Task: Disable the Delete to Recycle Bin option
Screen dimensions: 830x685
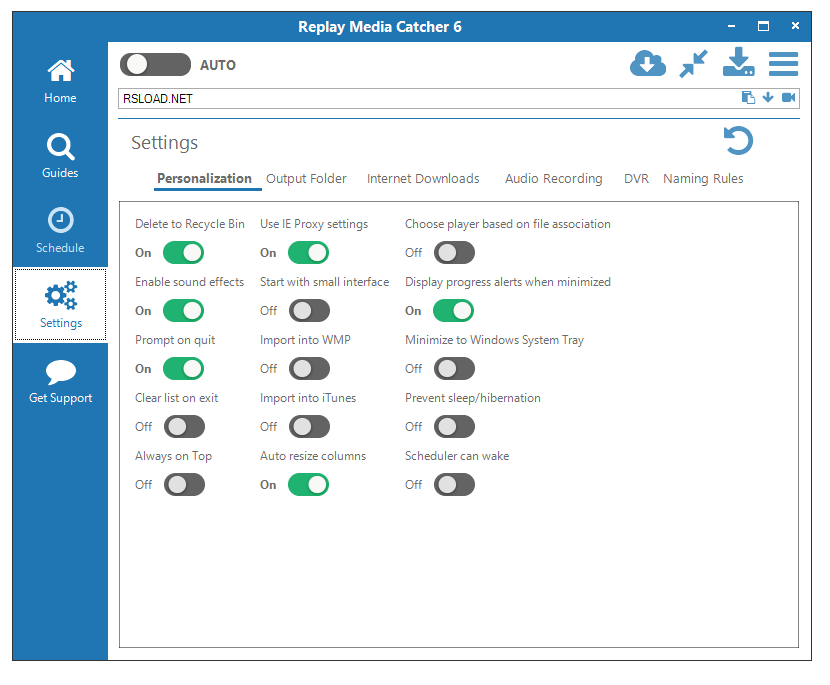Action: 183,252
